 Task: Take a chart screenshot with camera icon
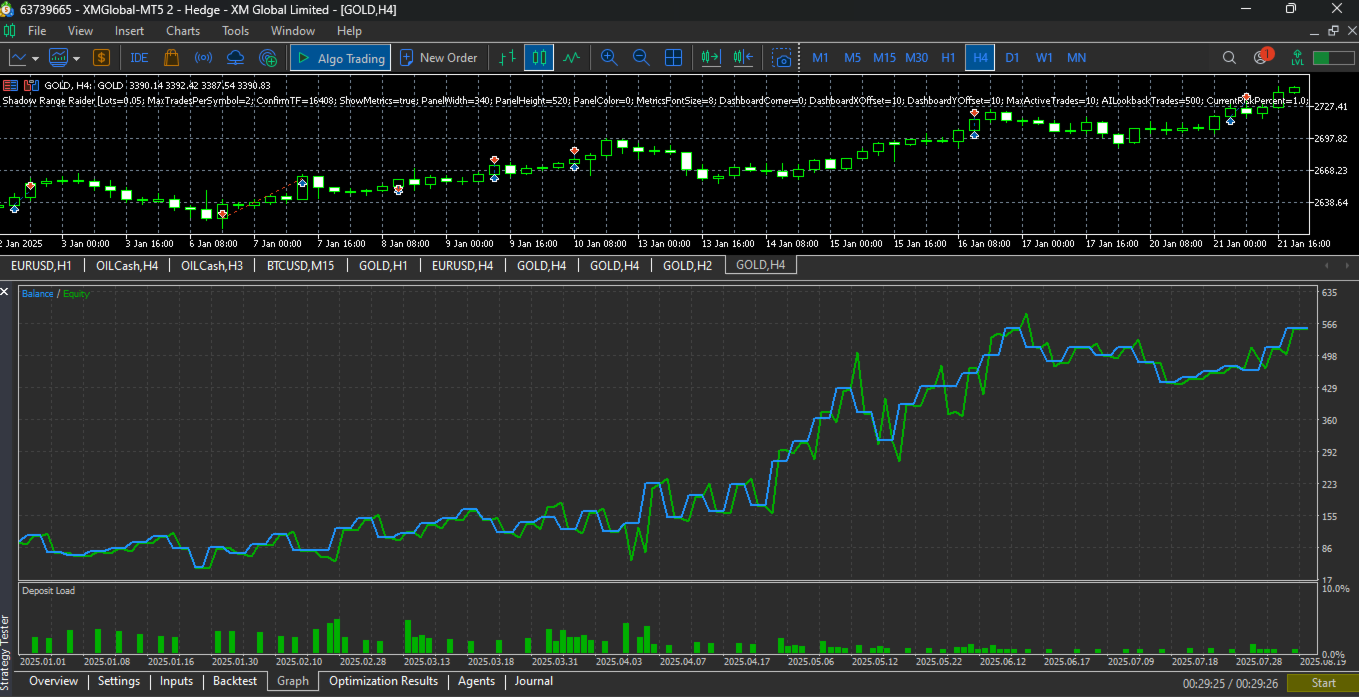tap(782, 58)
